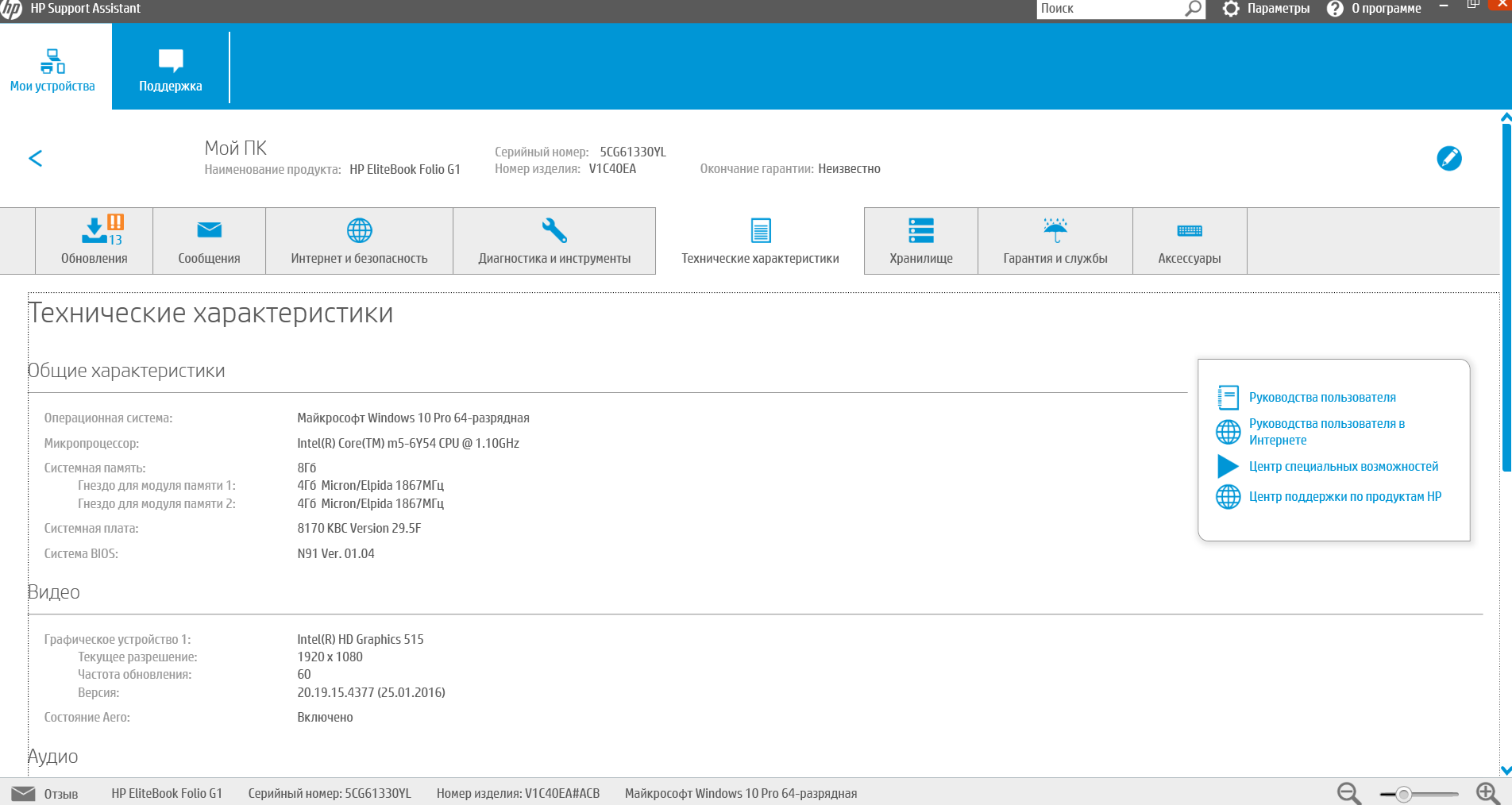This screenshot has height=805, width=1512.
Task: Open Руководства пользователя link
Action: tap(1322, 397)
